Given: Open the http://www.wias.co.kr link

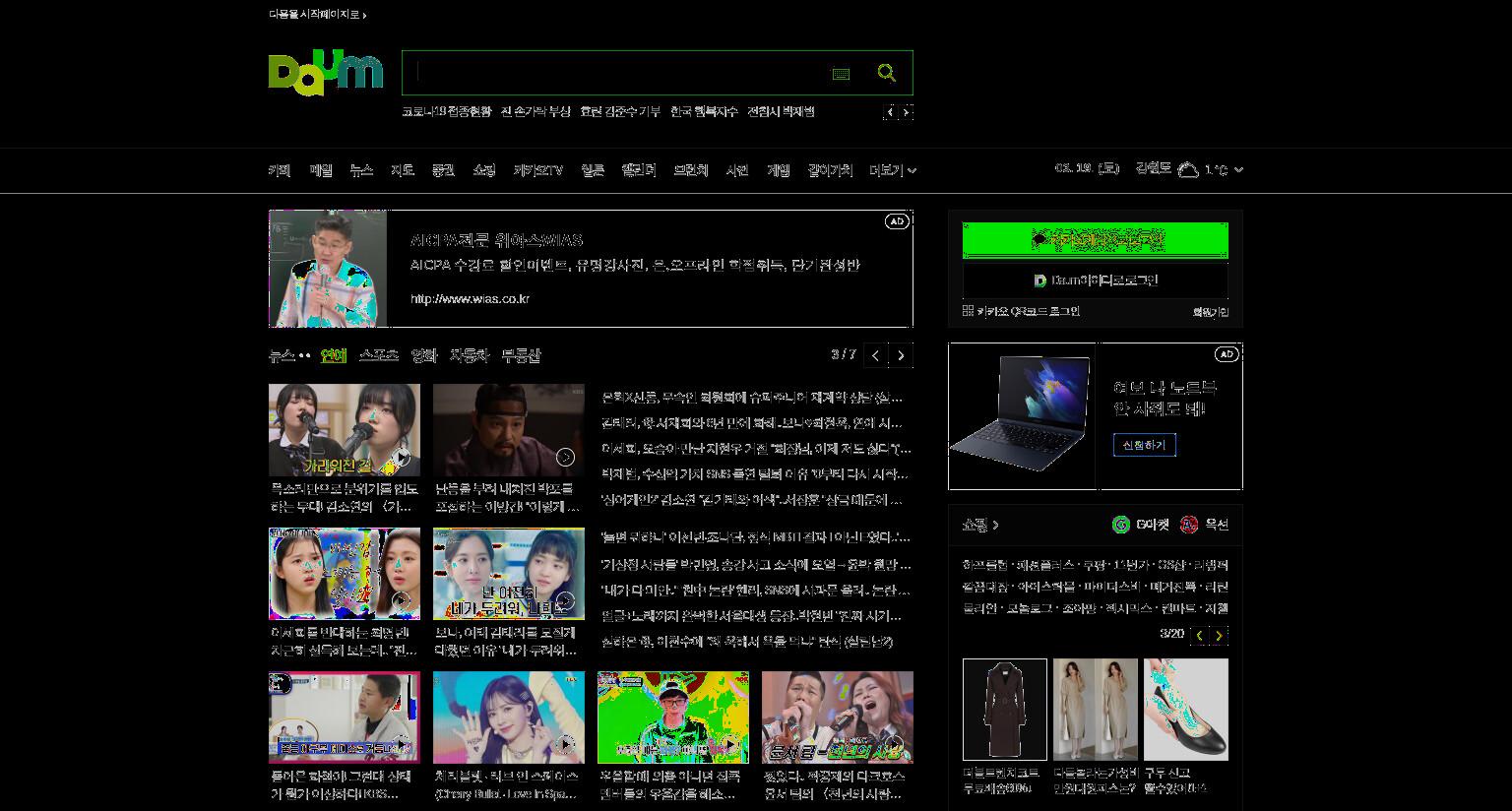Looking at the screenshot, I should point(470,299).
